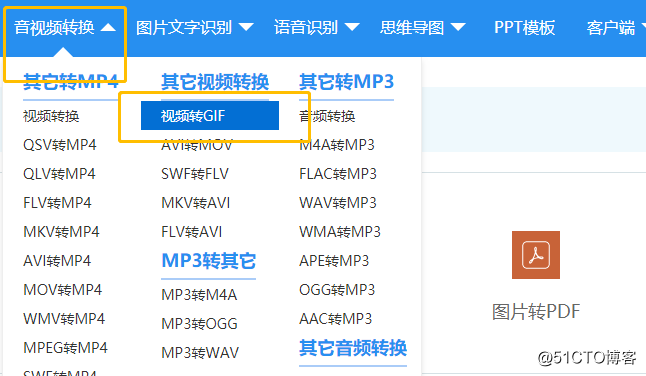
Task: Choose FLAC转MP3 conversion
Action: [x=338, y=174]
